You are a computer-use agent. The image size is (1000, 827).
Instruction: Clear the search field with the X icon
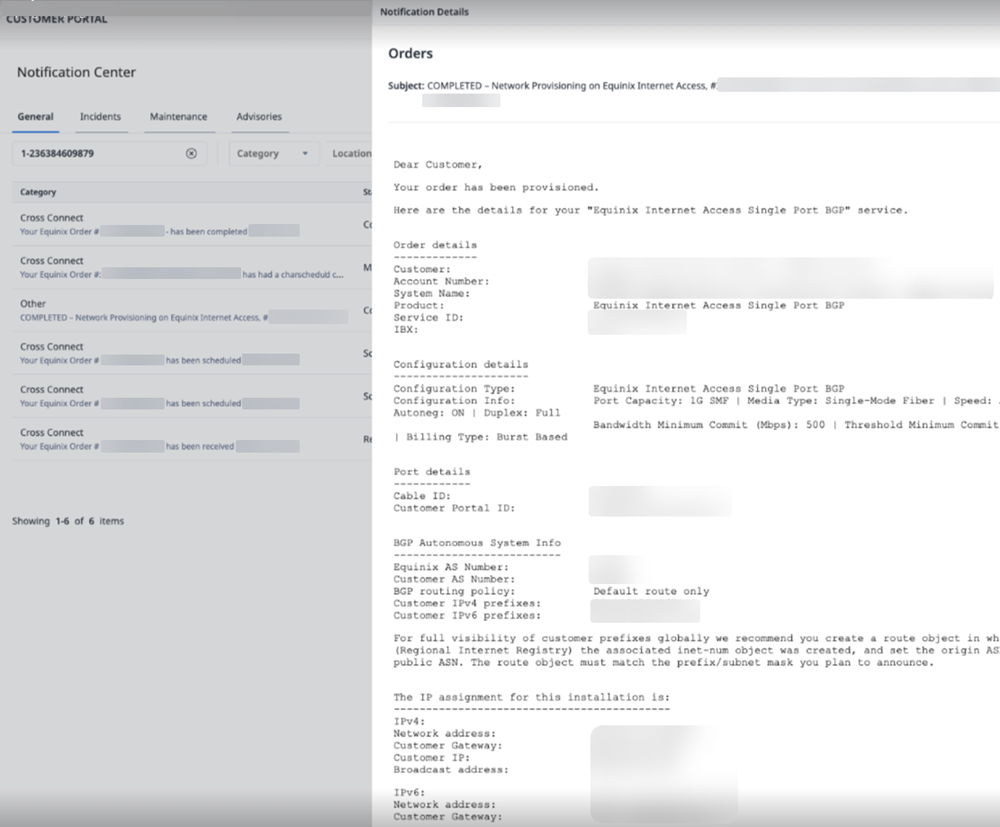pyautogui.click(x=191, y=153)
